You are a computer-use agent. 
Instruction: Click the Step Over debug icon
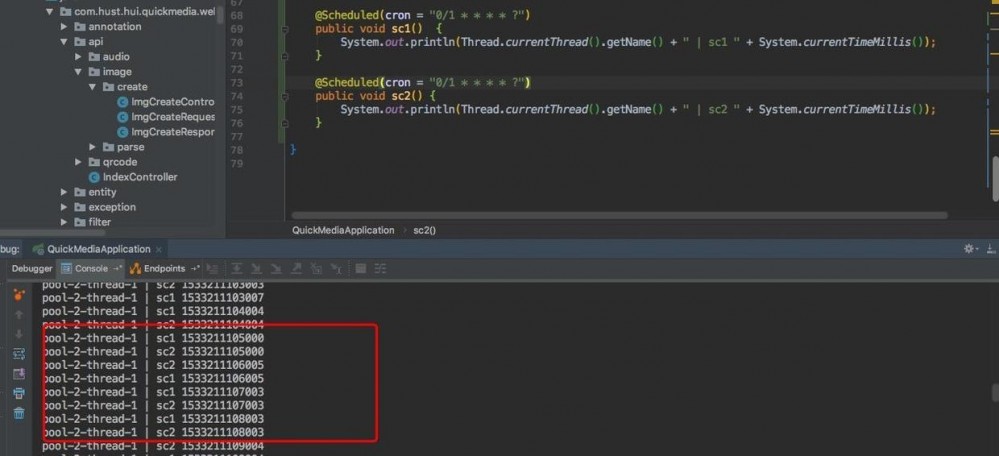(x=236, y=269)
